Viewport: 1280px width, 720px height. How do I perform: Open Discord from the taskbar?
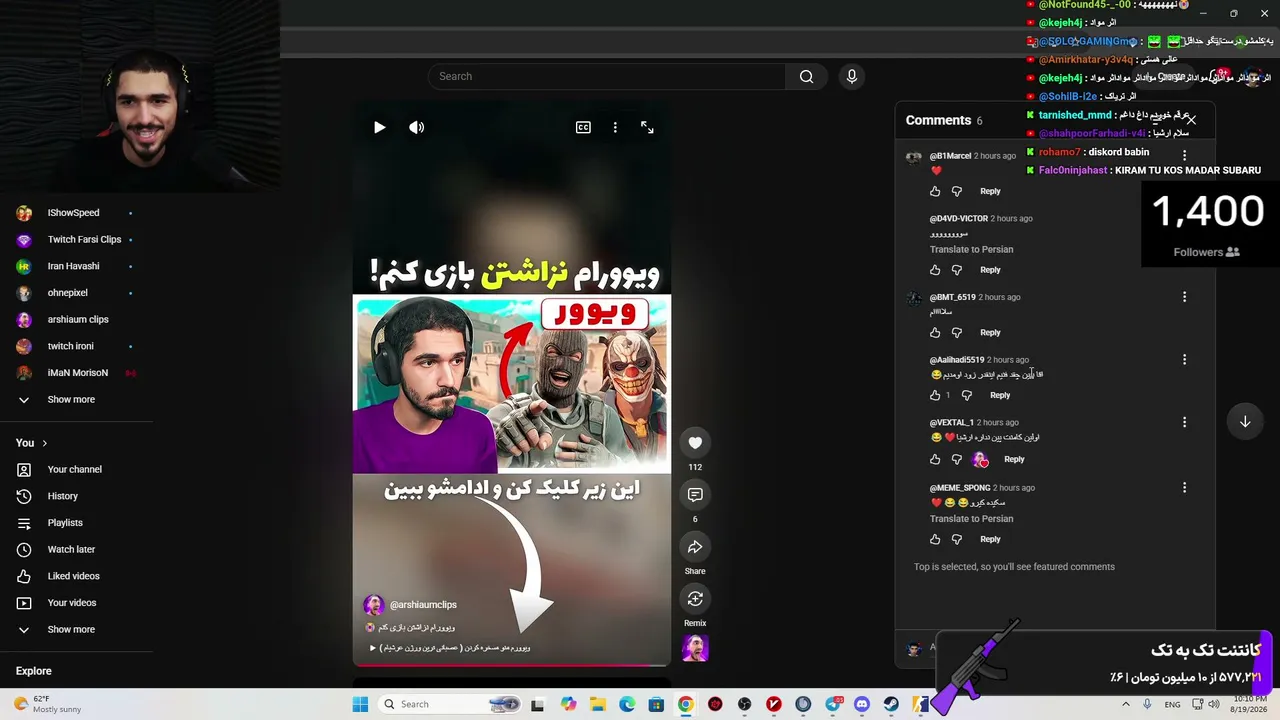coord(862,704)
